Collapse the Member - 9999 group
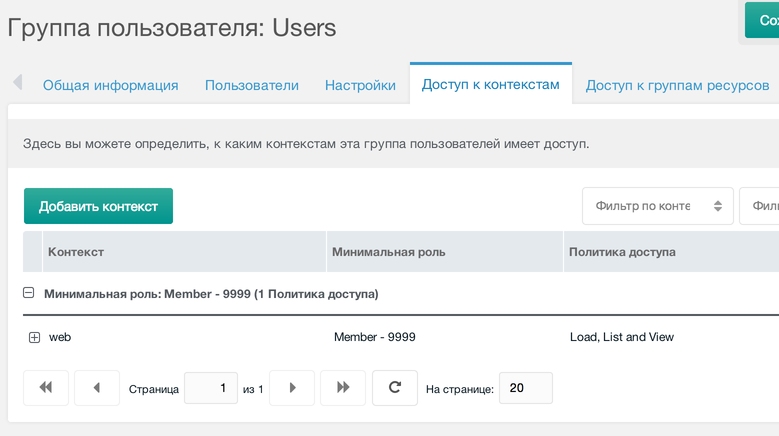The height and width of the screenshot is (436, 779). click(30, 294)
